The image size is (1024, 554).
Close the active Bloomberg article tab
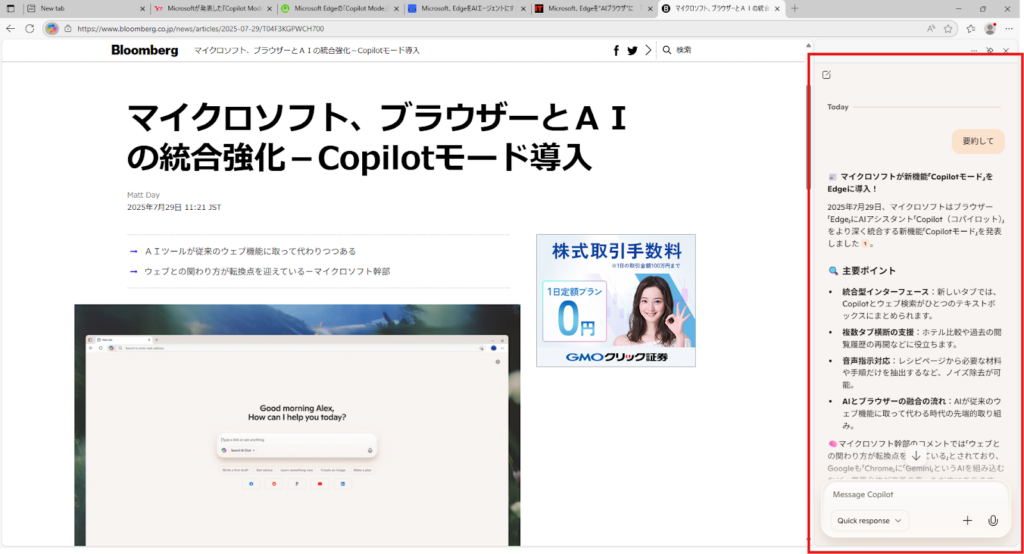(x=777, y=8)
